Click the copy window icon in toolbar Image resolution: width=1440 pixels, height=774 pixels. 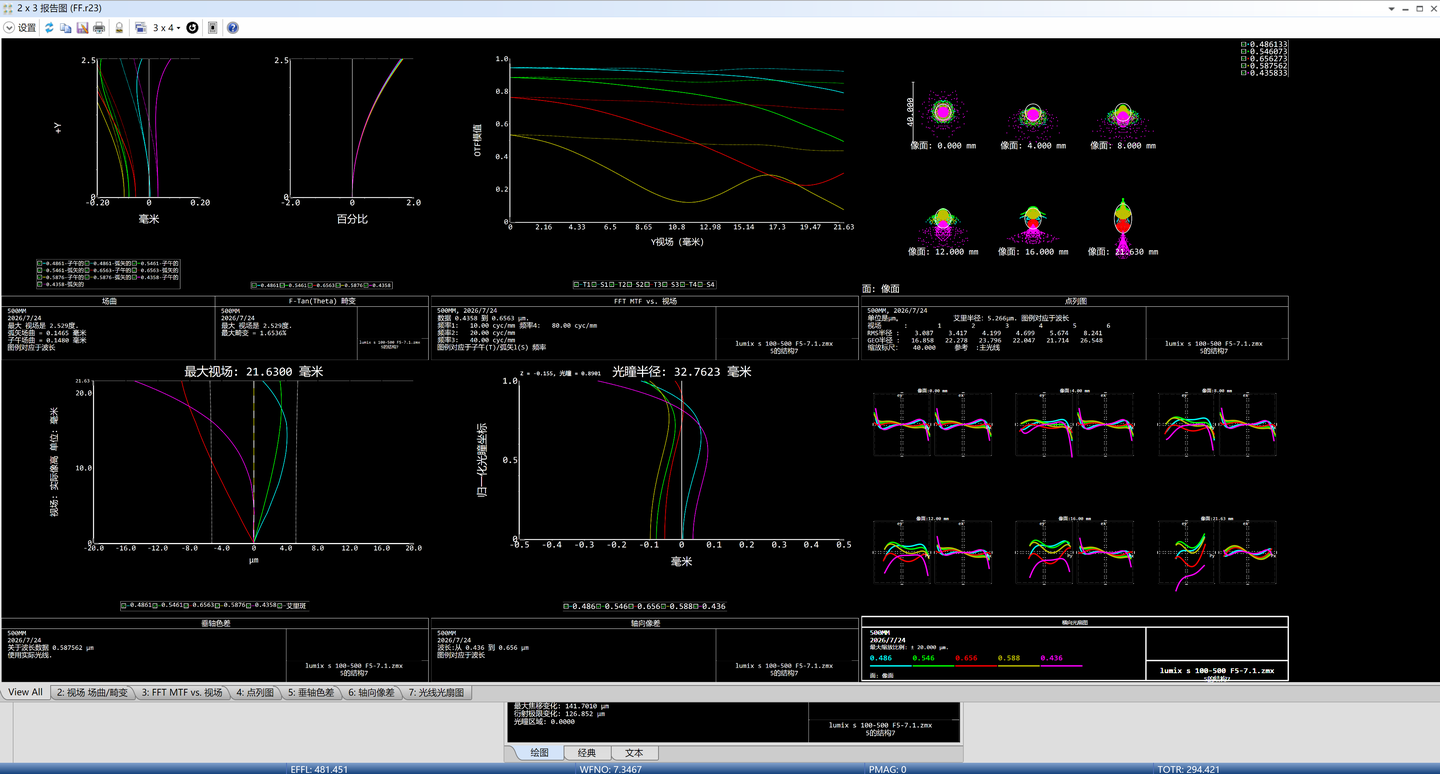pyautogui.click(x=66, y=28)
